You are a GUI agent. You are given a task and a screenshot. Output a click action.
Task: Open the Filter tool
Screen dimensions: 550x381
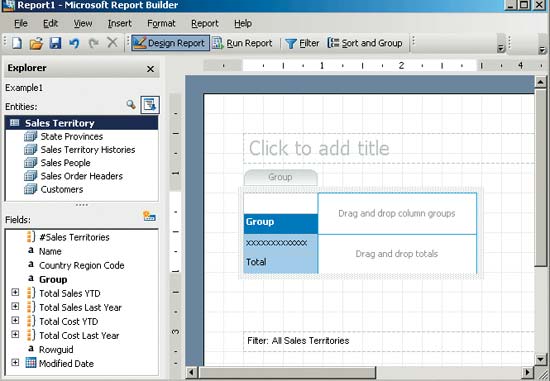click(x=302, y=43)
